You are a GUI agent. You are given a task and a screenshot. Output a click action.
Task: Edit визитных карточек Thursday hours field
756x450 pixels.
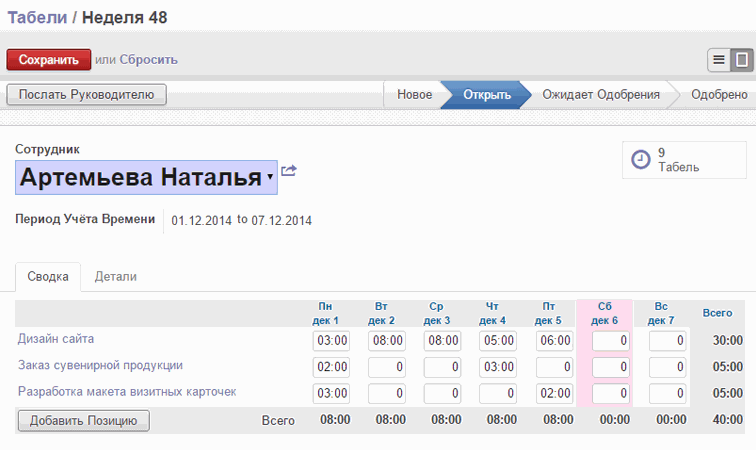click(x=498, y=394)
